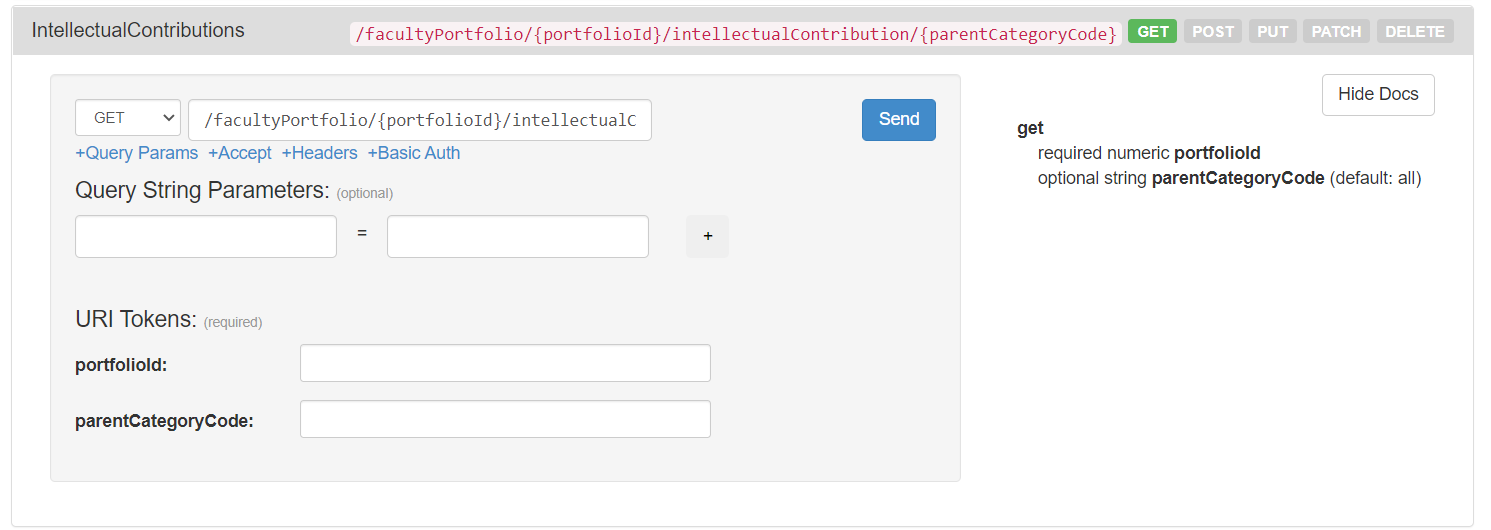Viewport: 1491px width, 530px height.
Task: Click the query parameter value field
Action: 517,236
